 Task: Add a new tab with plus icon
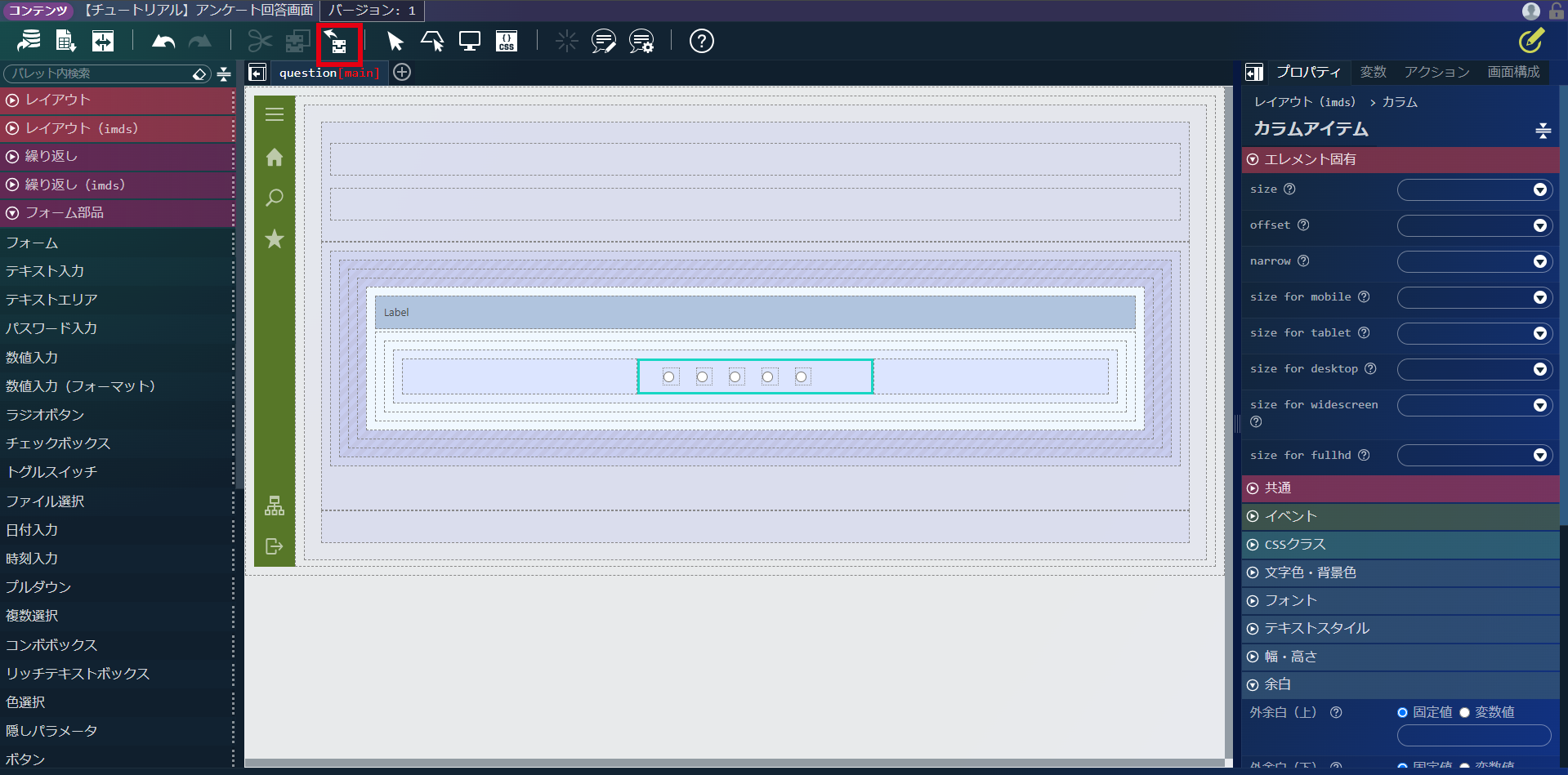click(x=402, y=72)
